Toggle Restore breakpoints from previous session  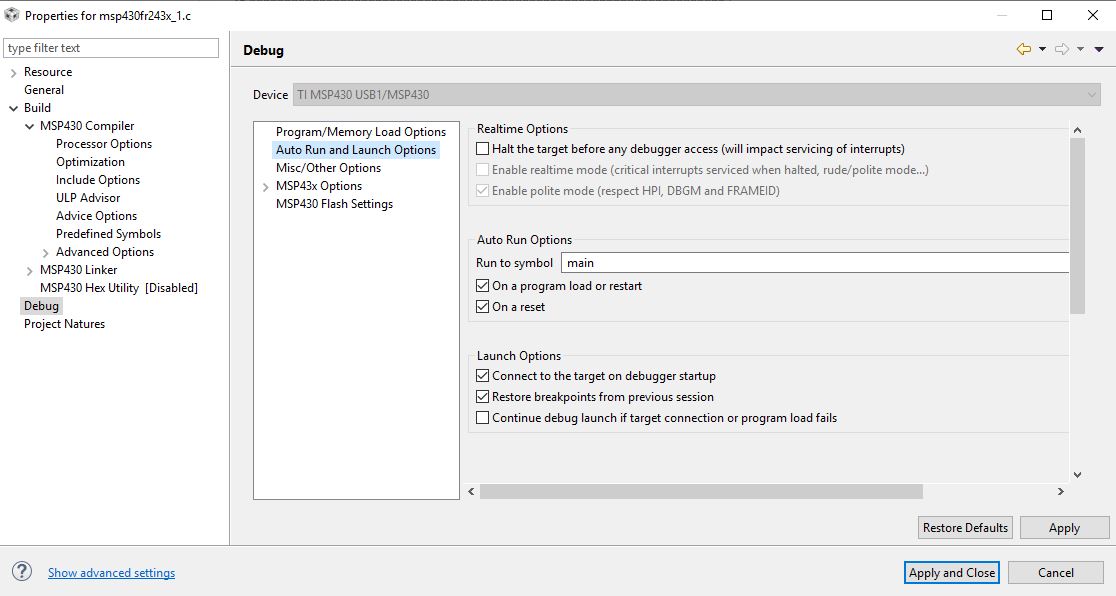click(x=483, y=397)
